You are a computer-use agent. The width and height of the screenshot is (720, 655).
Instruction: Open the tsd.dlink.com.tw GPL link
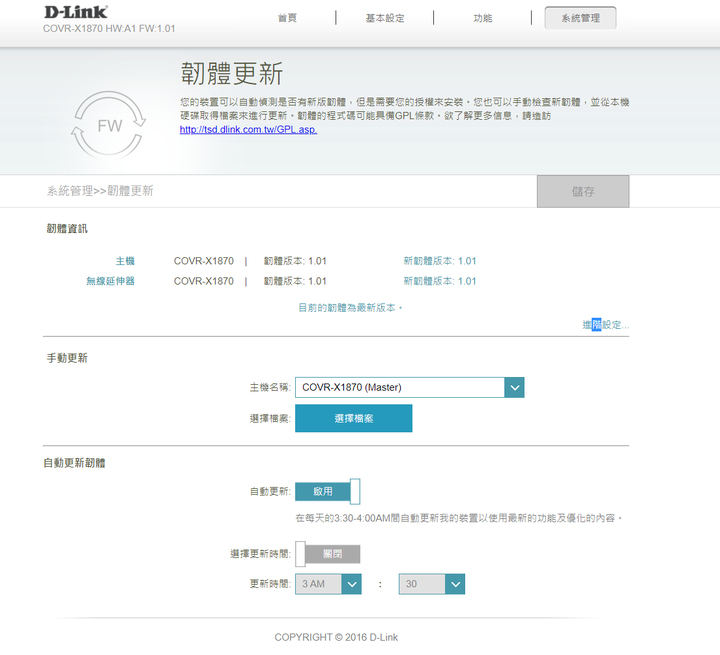[248, 130]
